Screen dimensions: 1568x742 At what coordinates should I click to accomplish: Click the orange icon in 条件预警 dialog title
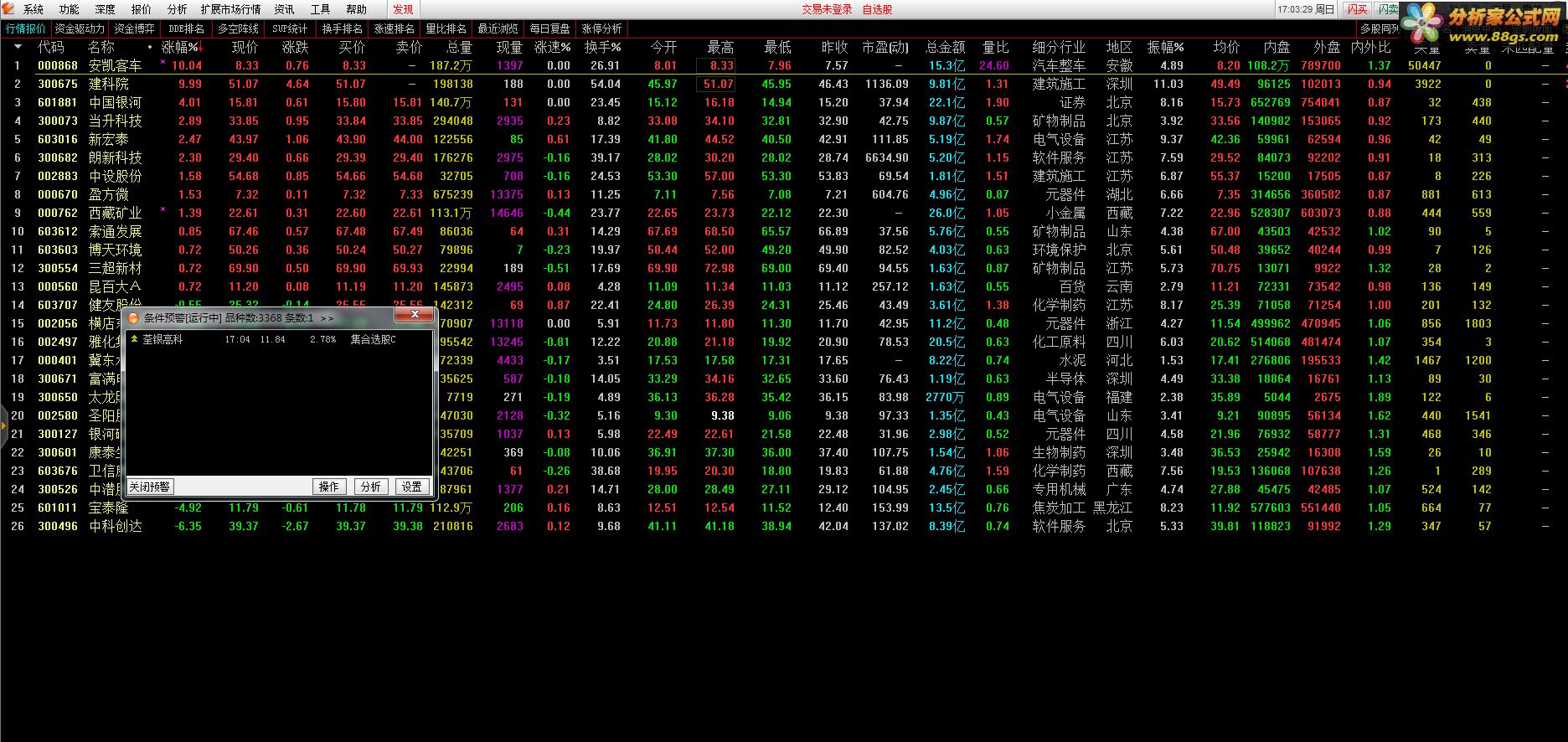click(x=133, y=318)
